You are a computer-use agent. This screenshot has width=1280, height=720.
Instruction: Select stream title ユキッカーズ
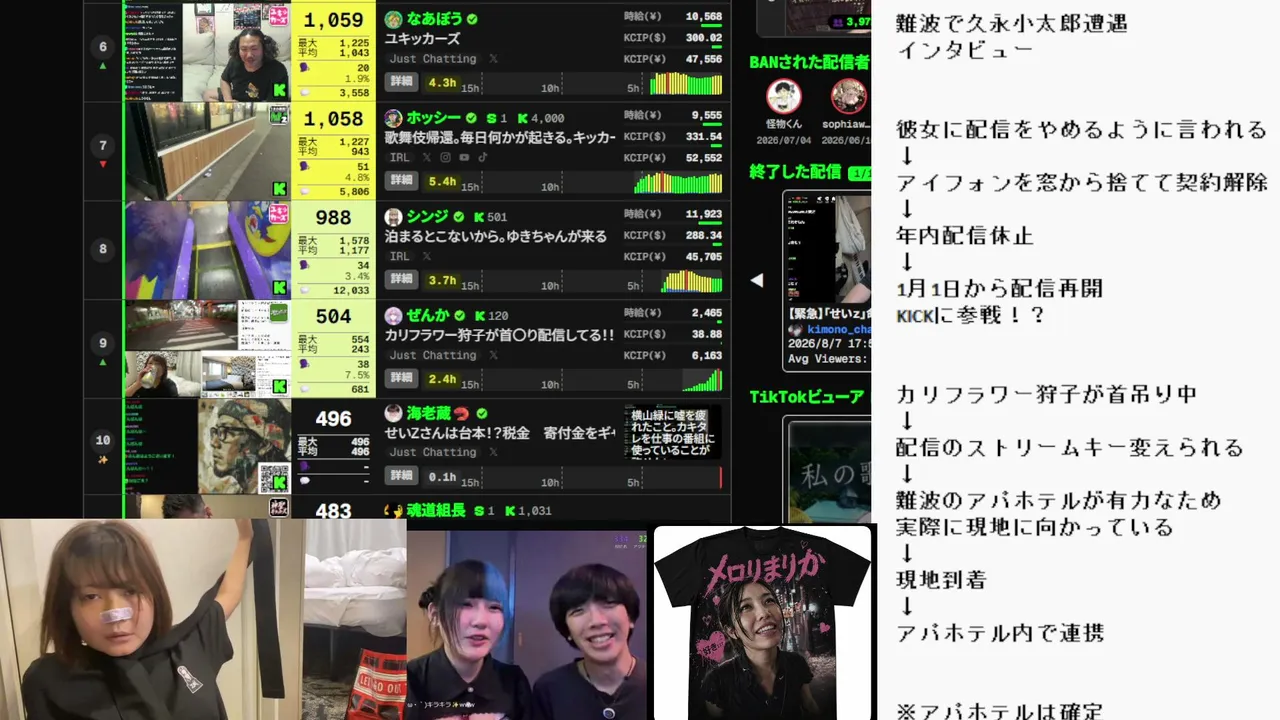pyautogui.click(x=423, y=39)
